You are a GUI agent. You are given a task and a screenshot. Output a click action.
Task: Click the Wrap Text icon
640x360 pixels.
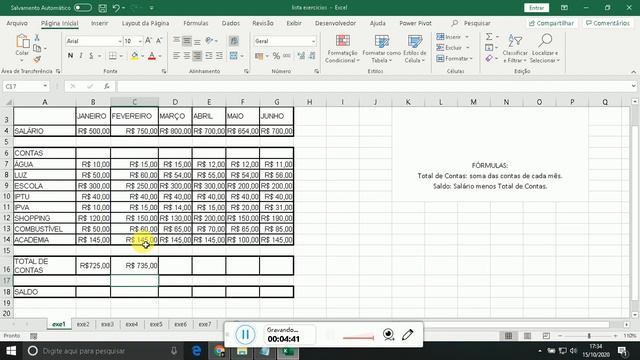(234, 40)
